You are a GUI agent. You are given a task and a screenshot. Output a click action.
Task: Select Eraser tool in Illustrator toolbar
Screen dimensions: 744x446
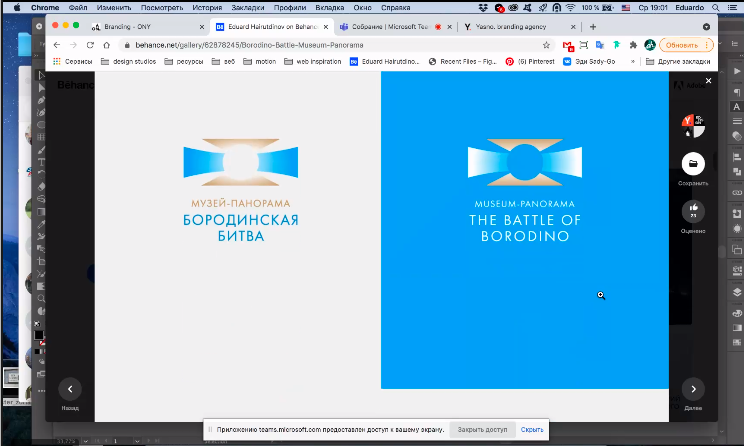(41, 186)
